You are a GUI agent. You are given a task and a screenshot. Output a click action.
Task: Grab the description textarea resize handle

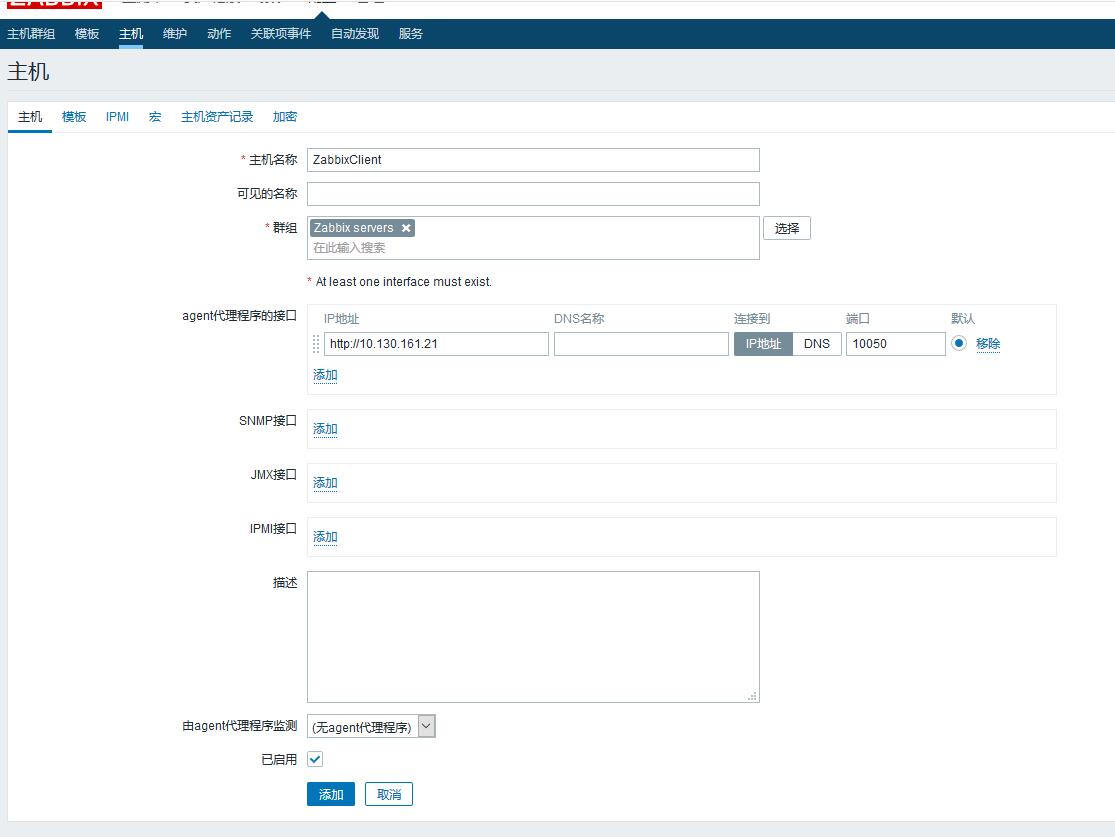(x=752, y=696)
